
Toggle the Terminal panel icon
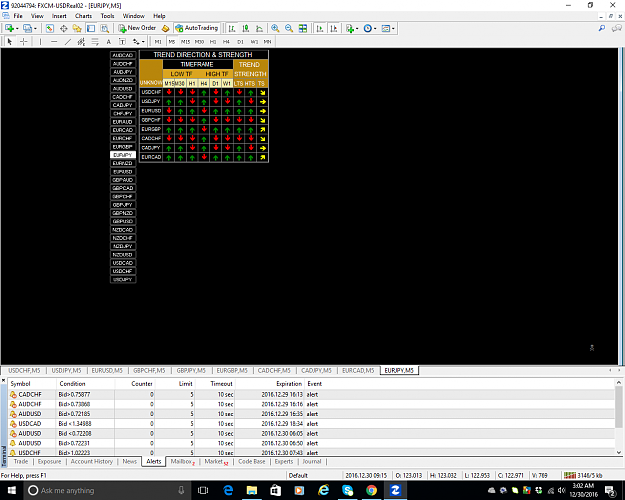[91, 28]
